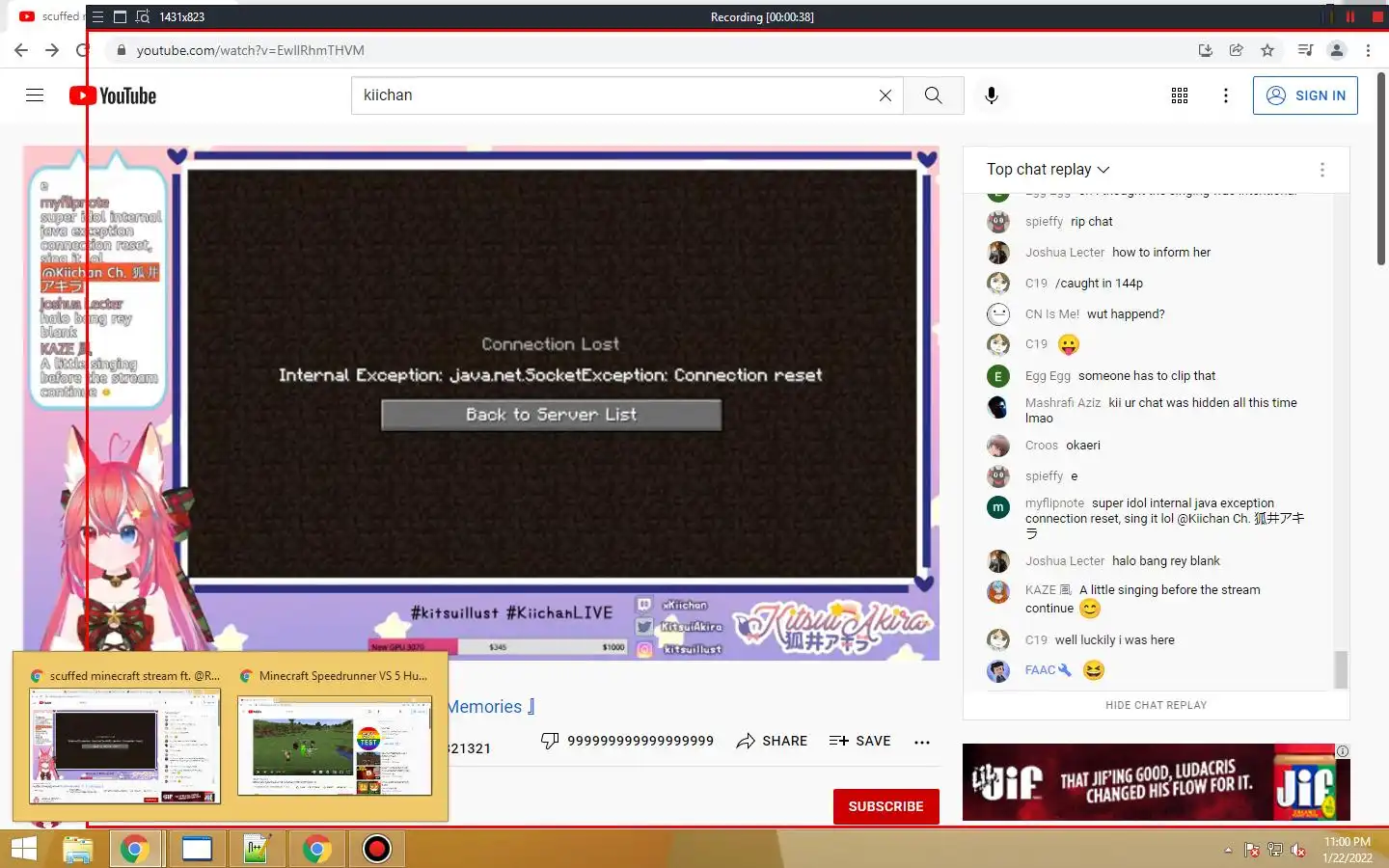Select the 'scuffed minecraft stream' taskbar preview
This screenshot has height=868, width=1389.
pos(125,736)
